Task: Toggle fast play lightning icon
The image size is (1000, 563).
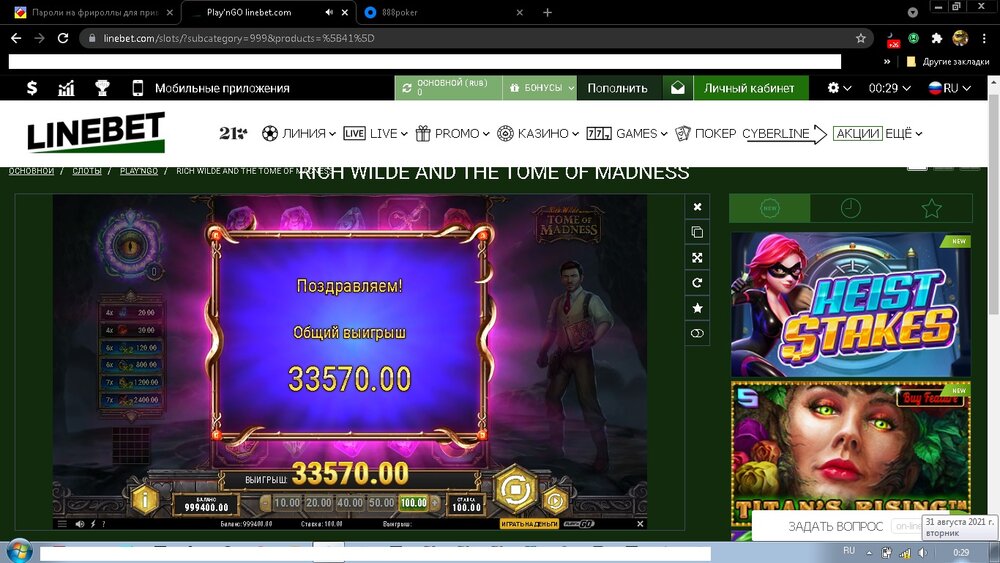Action: (93, 524)
